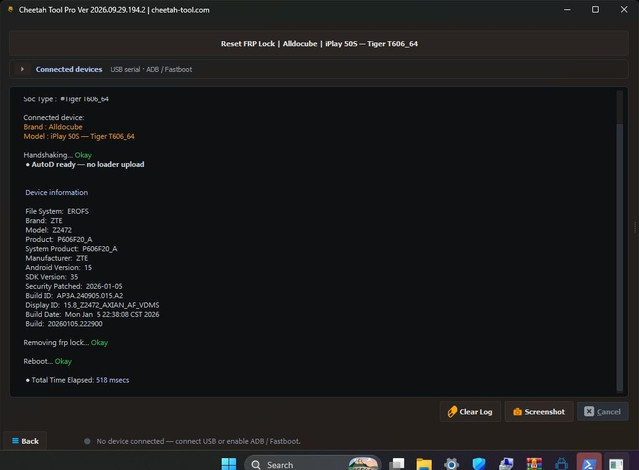Viewport: 639px width, 470px height.
Task: Click the 'Display ID: 15.8_Z2472_AXIAN_AF_VDMS' line
Action: pyautogui.click(x=92, y=305)
